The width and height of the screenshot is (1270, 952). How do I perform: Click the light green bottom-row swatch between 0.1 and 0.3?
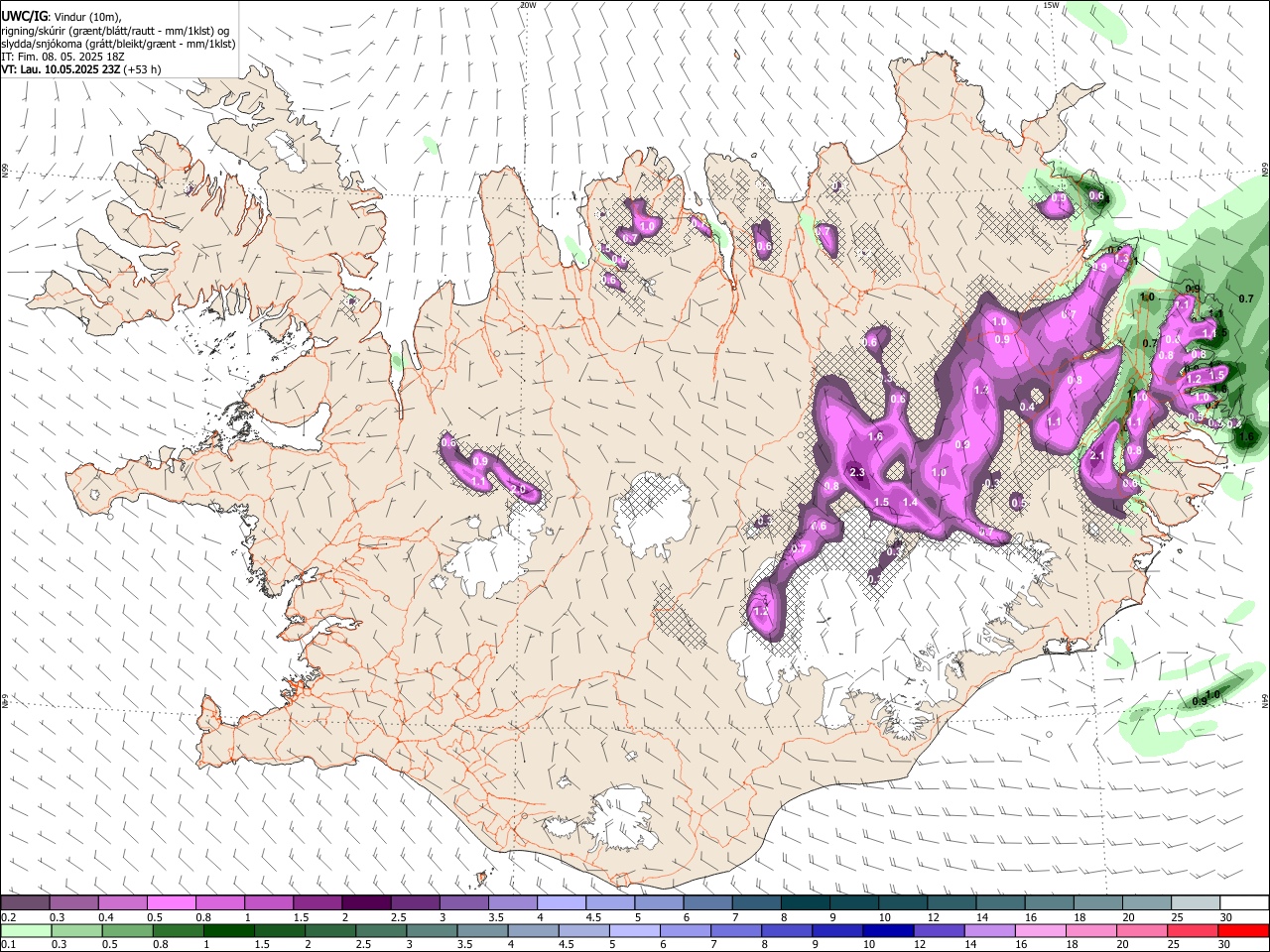25,930
